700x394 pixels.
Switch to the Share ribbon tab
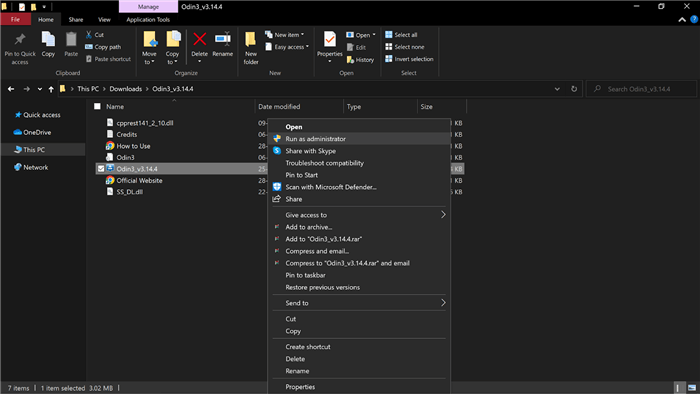[x=76, y=20]
